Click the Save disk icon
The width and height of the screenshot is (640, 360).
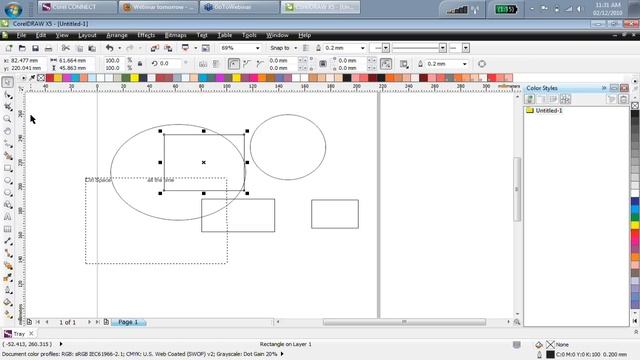click(x=35, y=48)
